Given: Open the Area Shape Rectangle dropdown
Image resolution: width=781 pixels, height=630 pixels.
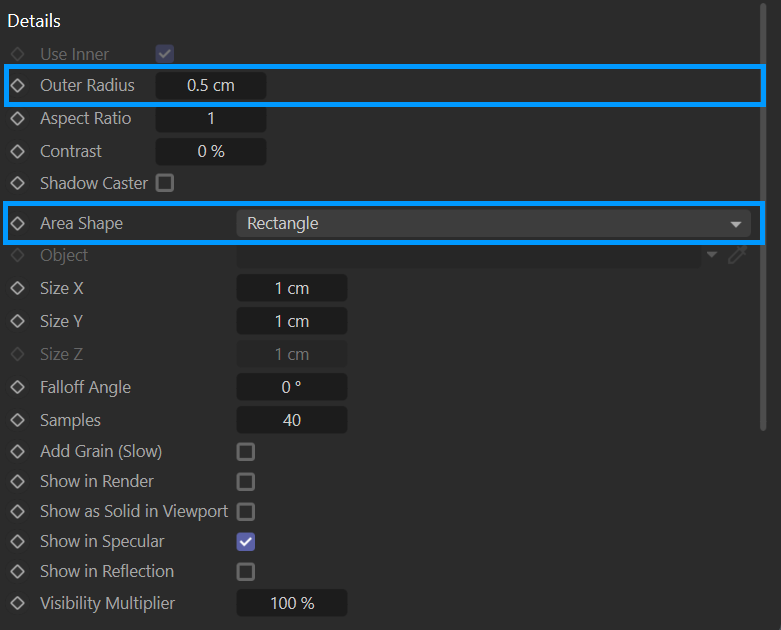Looking at the screenshot, I should coord(493,224).
